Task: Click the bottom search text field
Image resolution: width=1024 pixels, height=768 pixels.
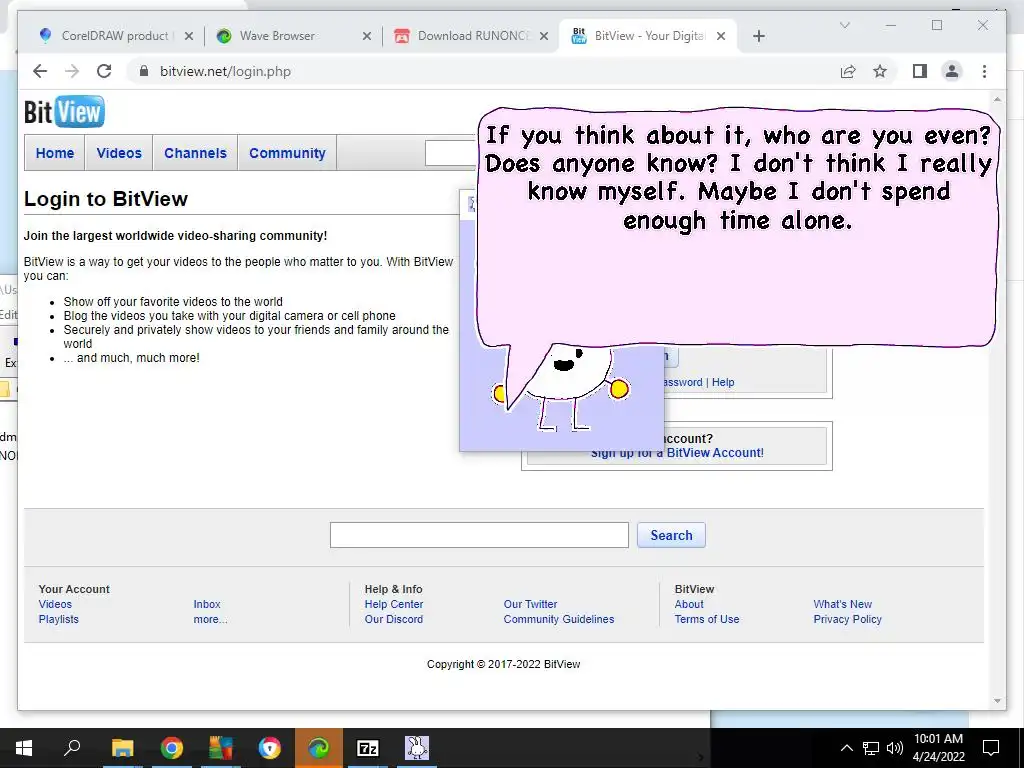Action: [479, 535]
